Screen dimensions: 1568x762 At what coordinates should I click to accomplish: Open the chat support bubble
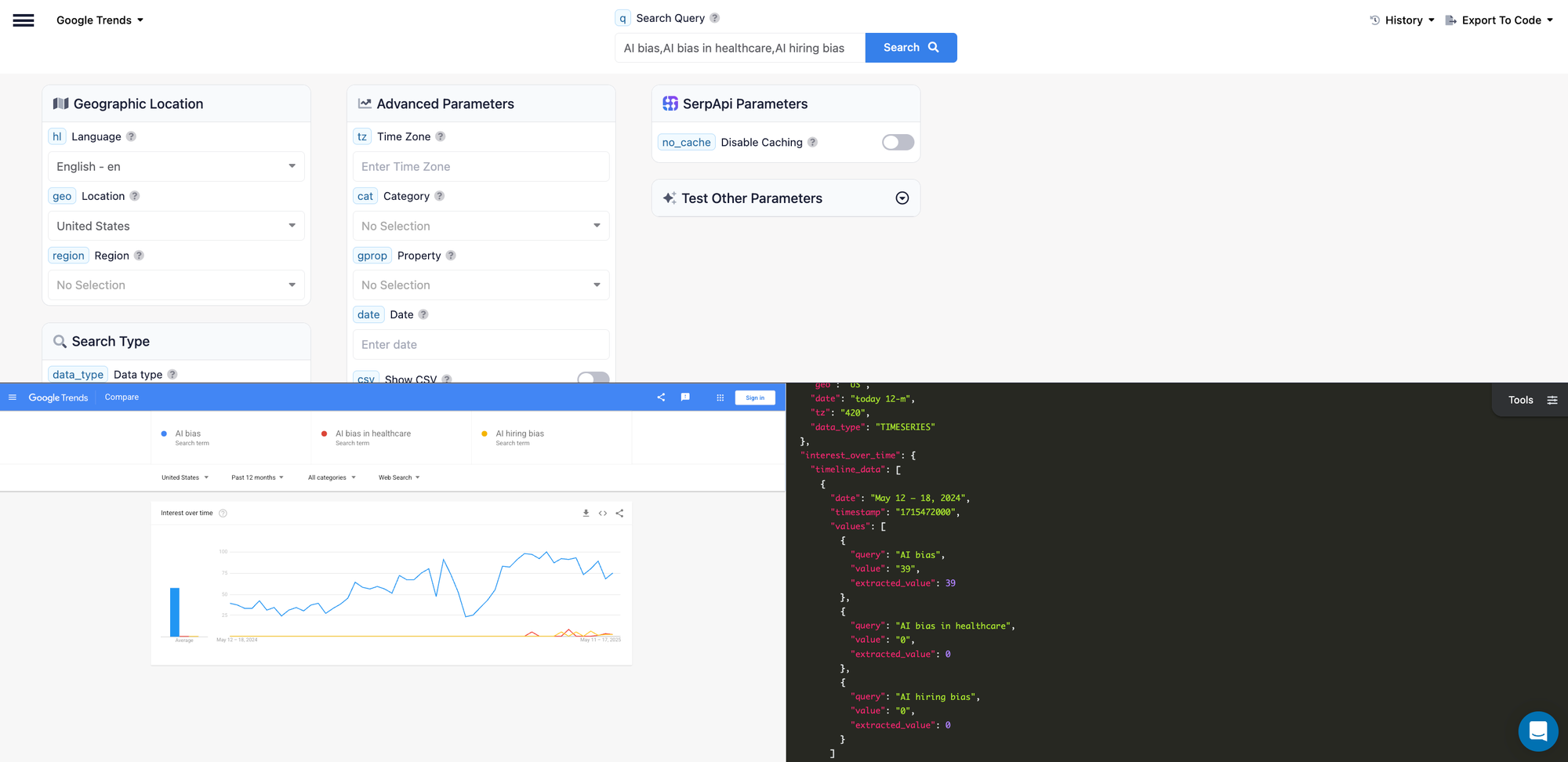click(1537, 731)
